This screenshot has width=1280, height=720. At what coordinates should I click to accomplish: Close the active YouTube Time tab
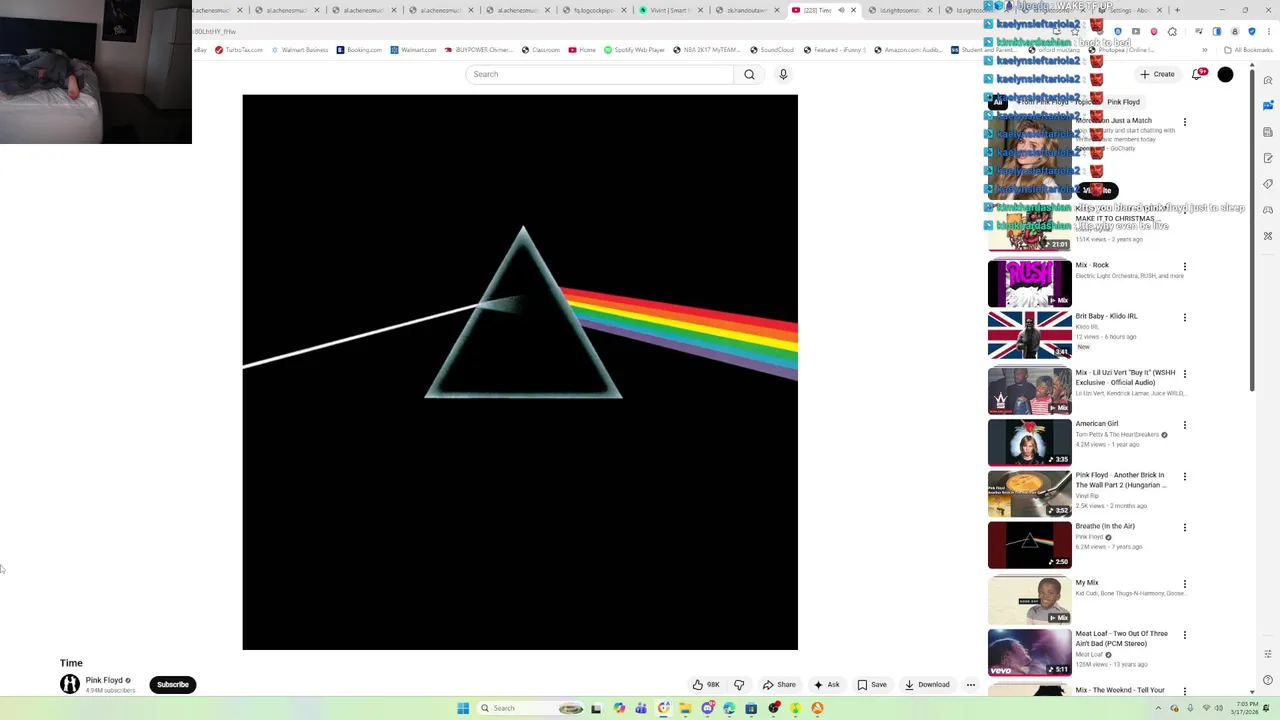pyautogui.click(x=853, y=10)
